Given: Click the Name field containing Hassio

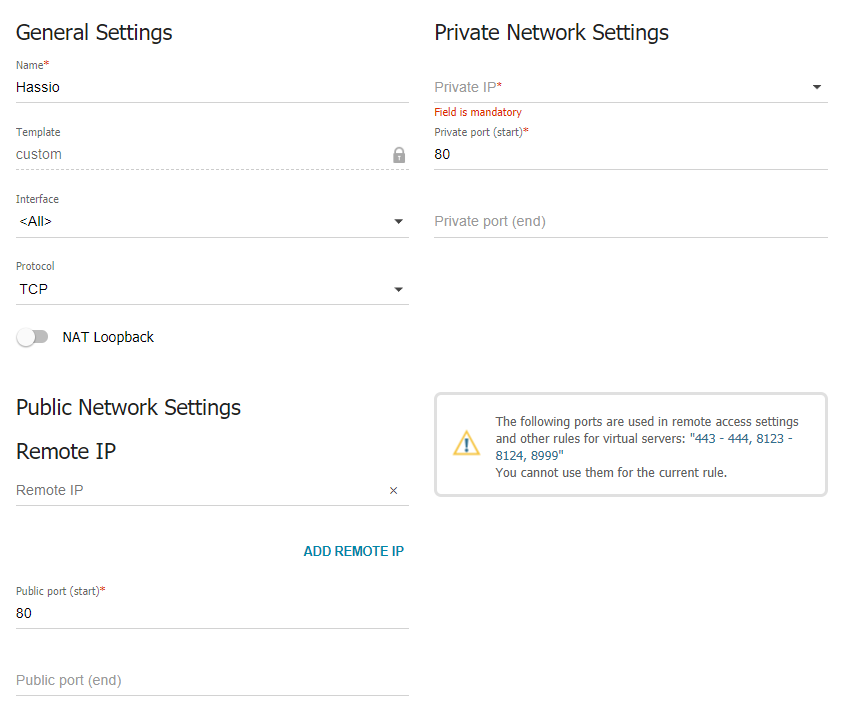Looking at the screenshot, I should (200, 87).
